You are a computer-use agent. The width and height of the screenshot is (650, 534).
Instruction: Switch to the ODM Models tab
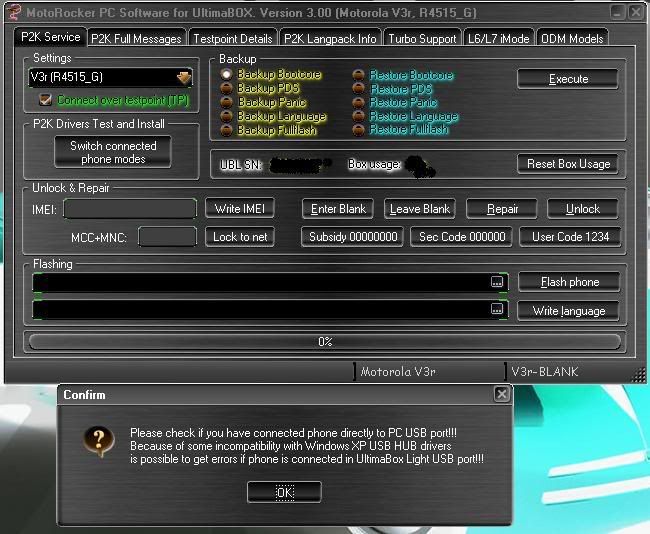572,39
